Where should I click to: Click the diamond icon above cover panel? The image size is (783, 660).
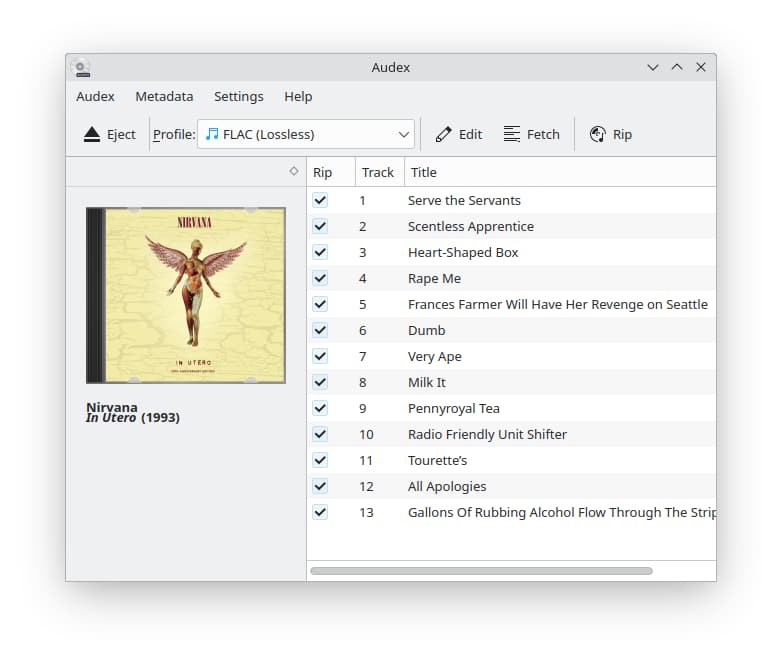tap(293, 171)
